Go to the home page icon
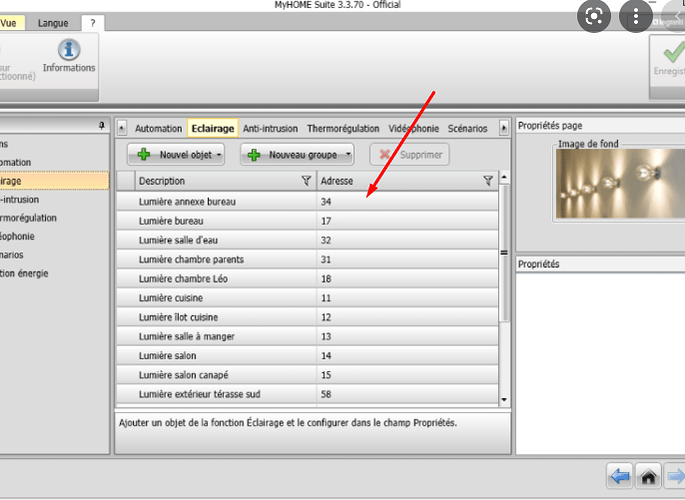The height and width of the screenshot is (500, 685). [648, 476]
